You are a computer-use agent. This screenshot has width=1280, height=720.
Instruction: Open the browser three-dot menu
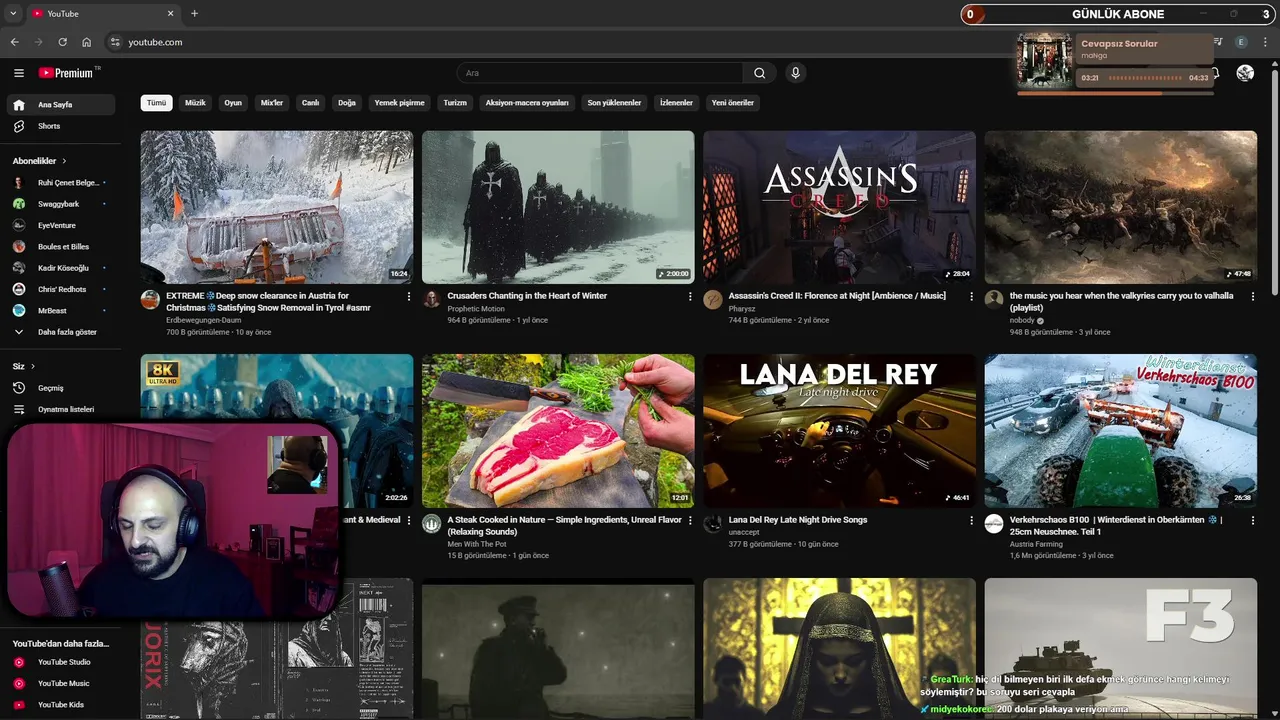1265,42
